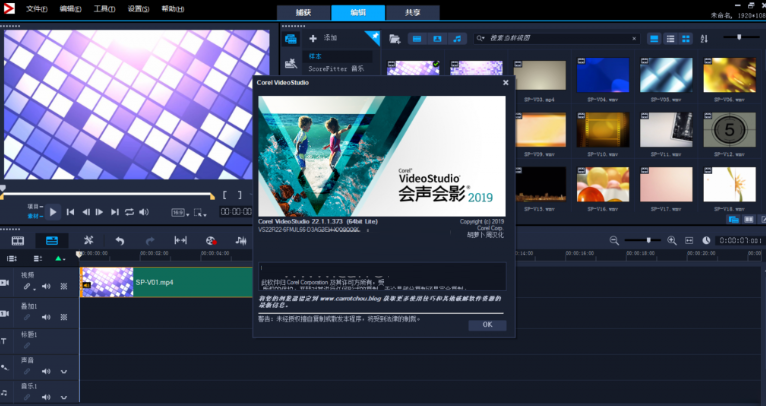Expand the 声音 voice track chevron
The height and width of the screenshot is (406, 766).
click(64, 371)
